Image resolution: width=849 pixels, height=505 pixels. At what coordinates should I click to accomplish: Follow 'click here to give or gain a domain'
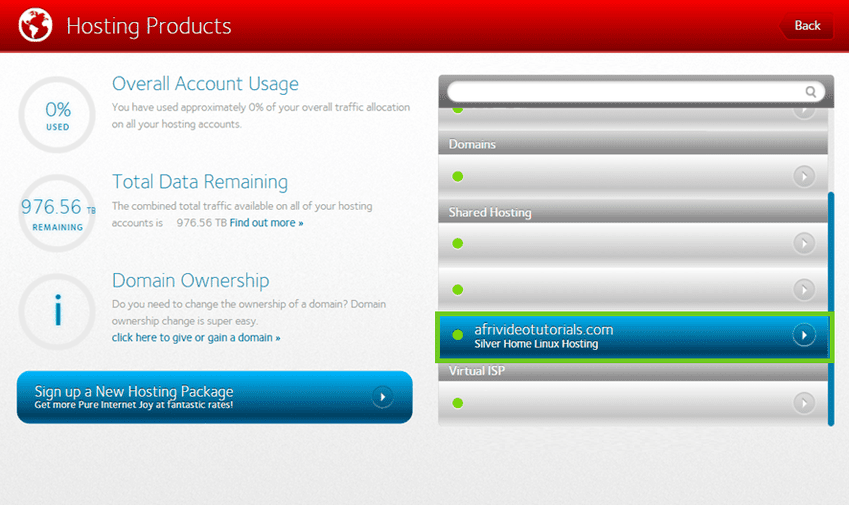tap(196, 338)
